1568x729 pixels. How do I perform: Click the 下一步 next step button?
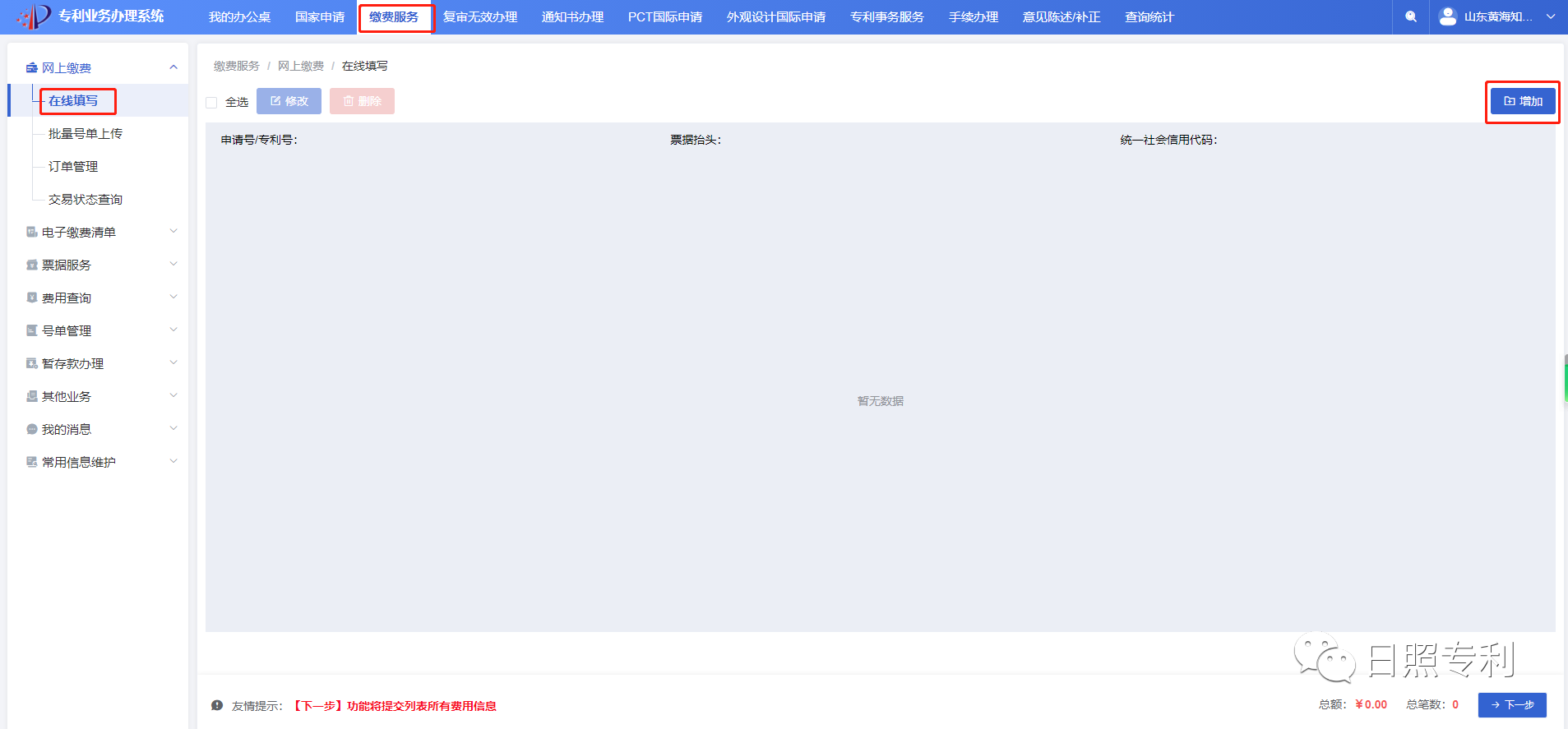click(1512, 705)
